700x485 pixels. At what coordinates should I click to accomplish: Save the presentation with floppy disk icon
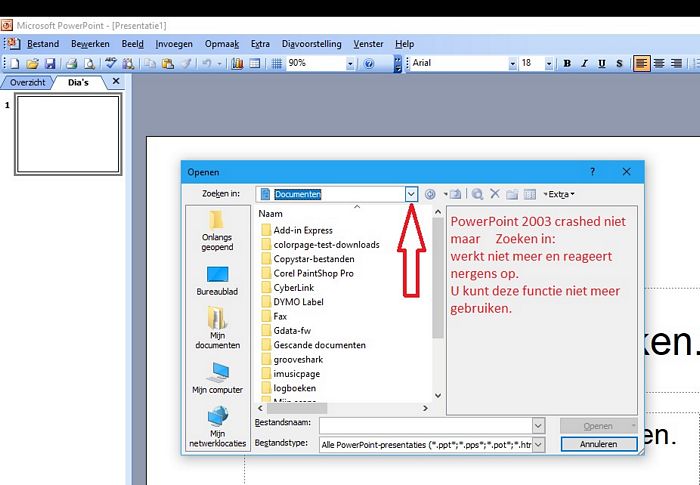50,63
